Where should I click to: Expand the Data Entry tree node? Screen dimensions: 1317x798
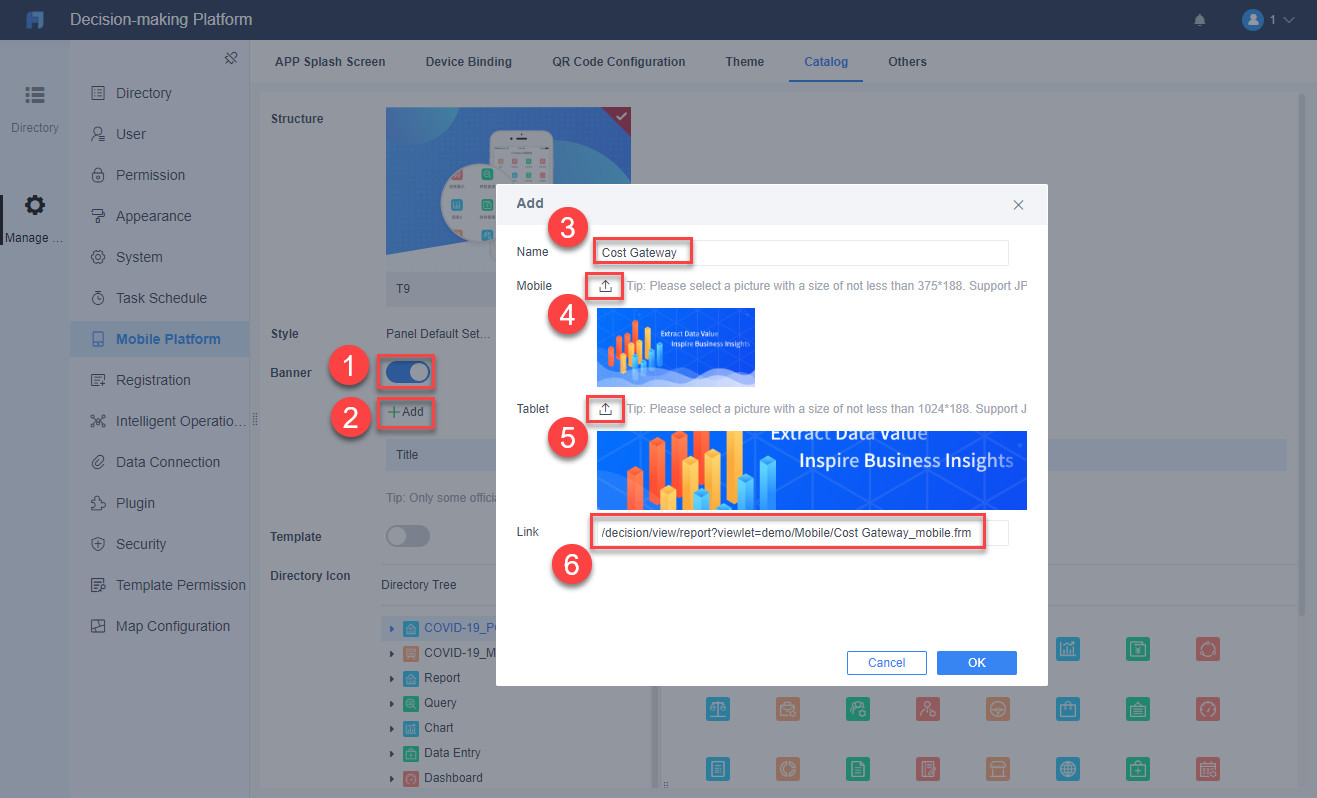click(x=392, y=753)
